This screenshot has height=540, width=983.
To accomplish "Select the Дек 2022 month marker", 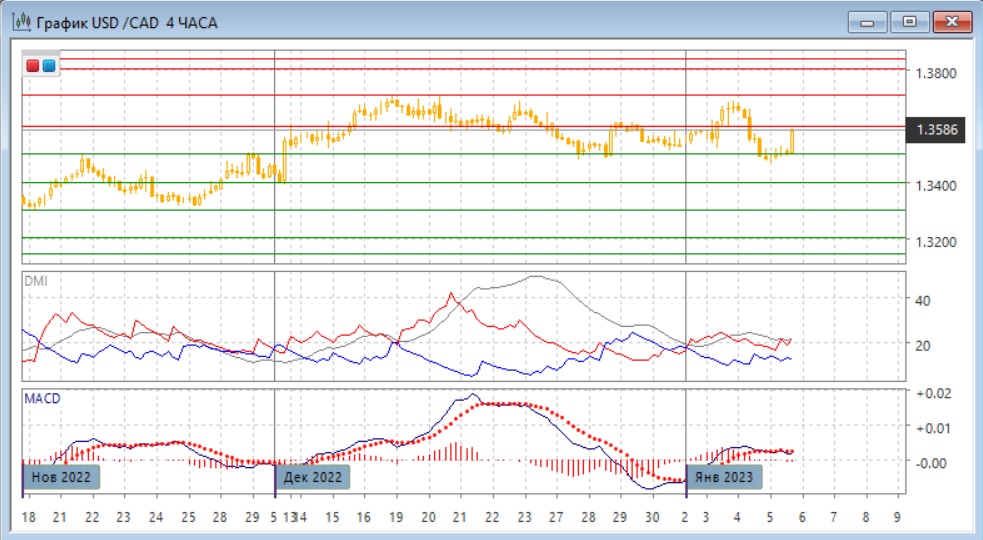I will 313,476.
